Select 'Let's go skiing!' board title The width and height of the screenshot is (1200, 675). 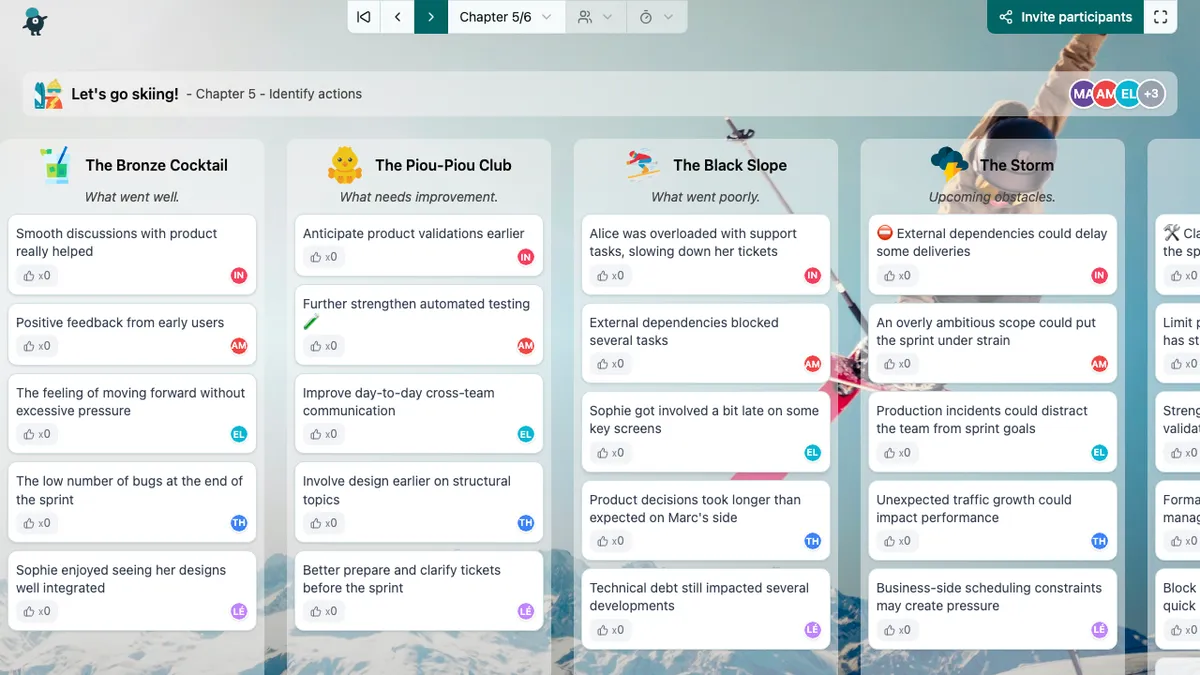pyautogui.click(x=125, y=94)
